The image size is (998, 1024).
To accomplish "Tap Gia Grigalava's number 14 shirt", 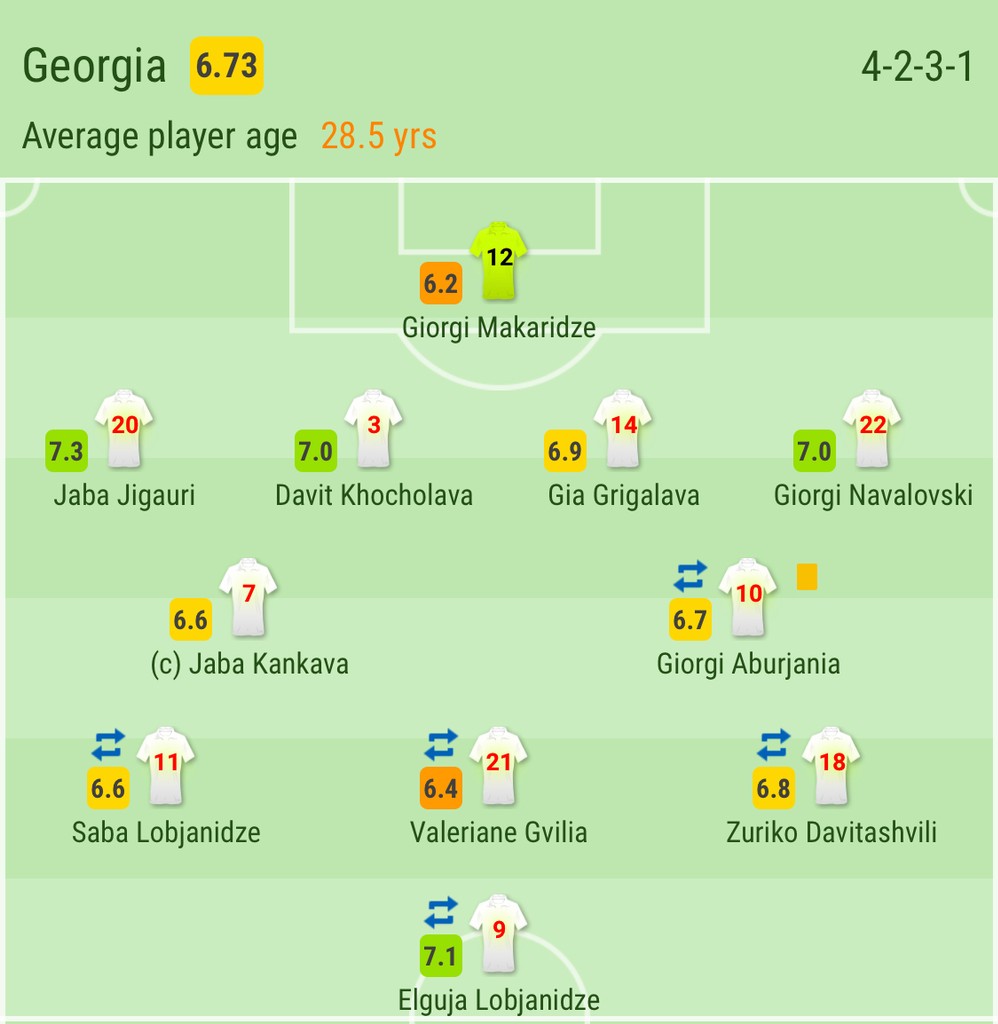I will pos(623,429).
